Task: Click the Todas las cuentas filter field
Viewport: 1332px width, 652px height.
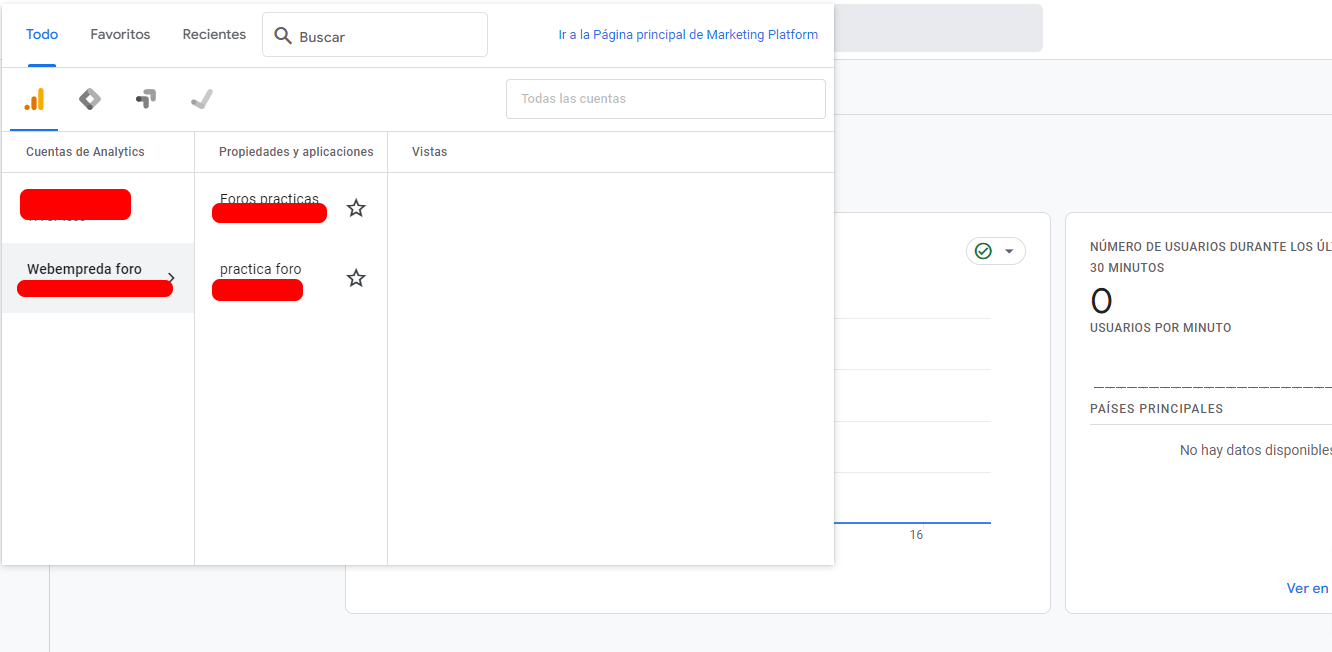Action: coord(666,99)
